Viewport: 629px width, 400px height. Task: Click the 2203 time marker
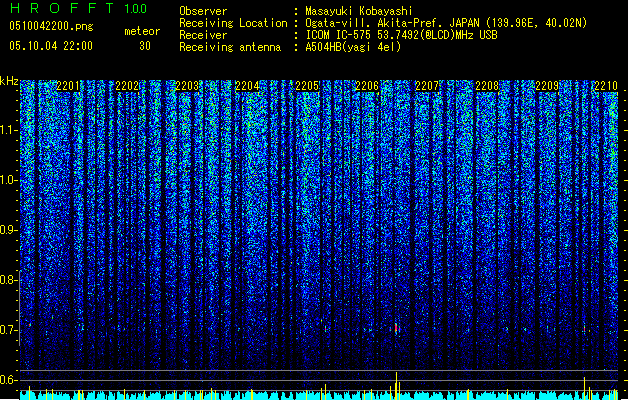pyautogui.click(x=187, y=86)
